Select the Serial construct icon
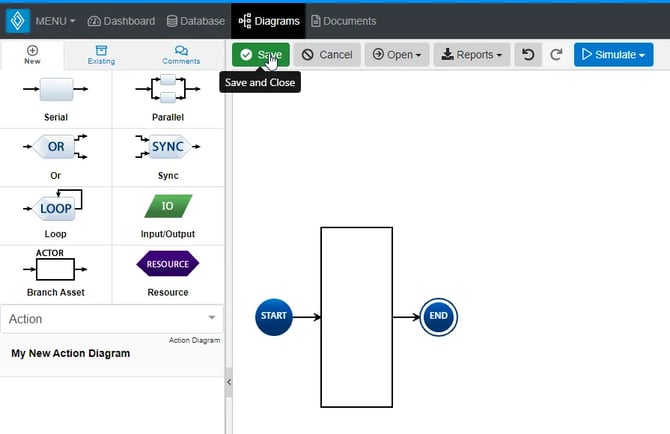670x434 pixels. pos(56,89)
